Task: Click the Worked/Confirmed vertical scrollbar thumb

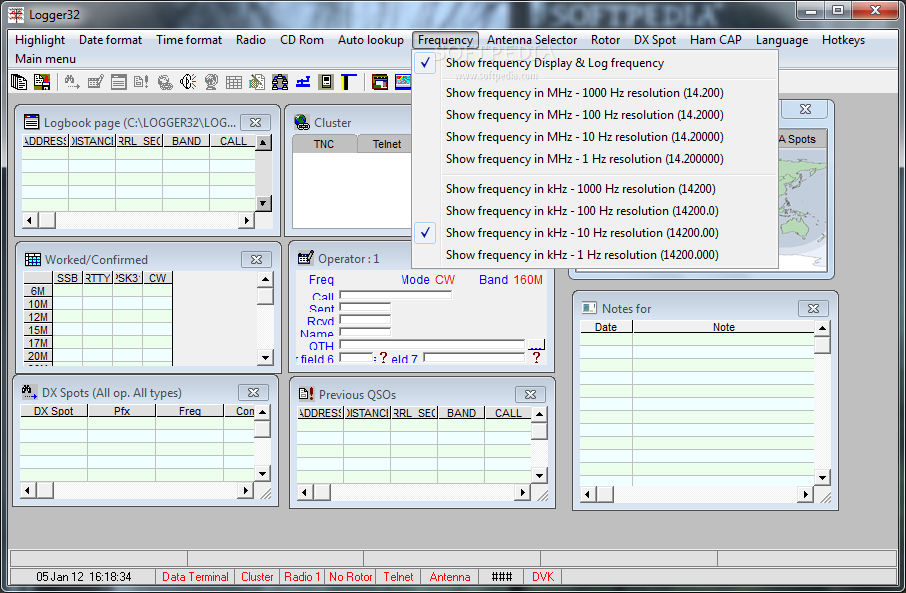Action: pos(265,296)
